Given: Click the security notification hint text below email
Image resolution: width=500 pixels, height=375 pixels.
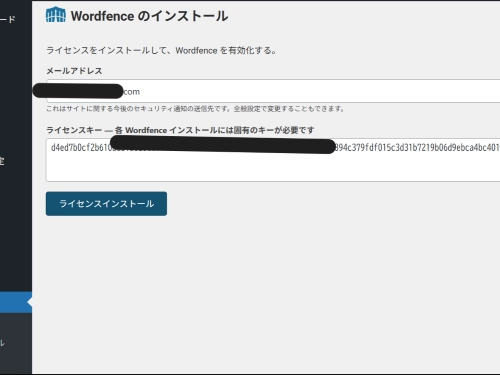Looking at the screenshot, I should [195, 109].
